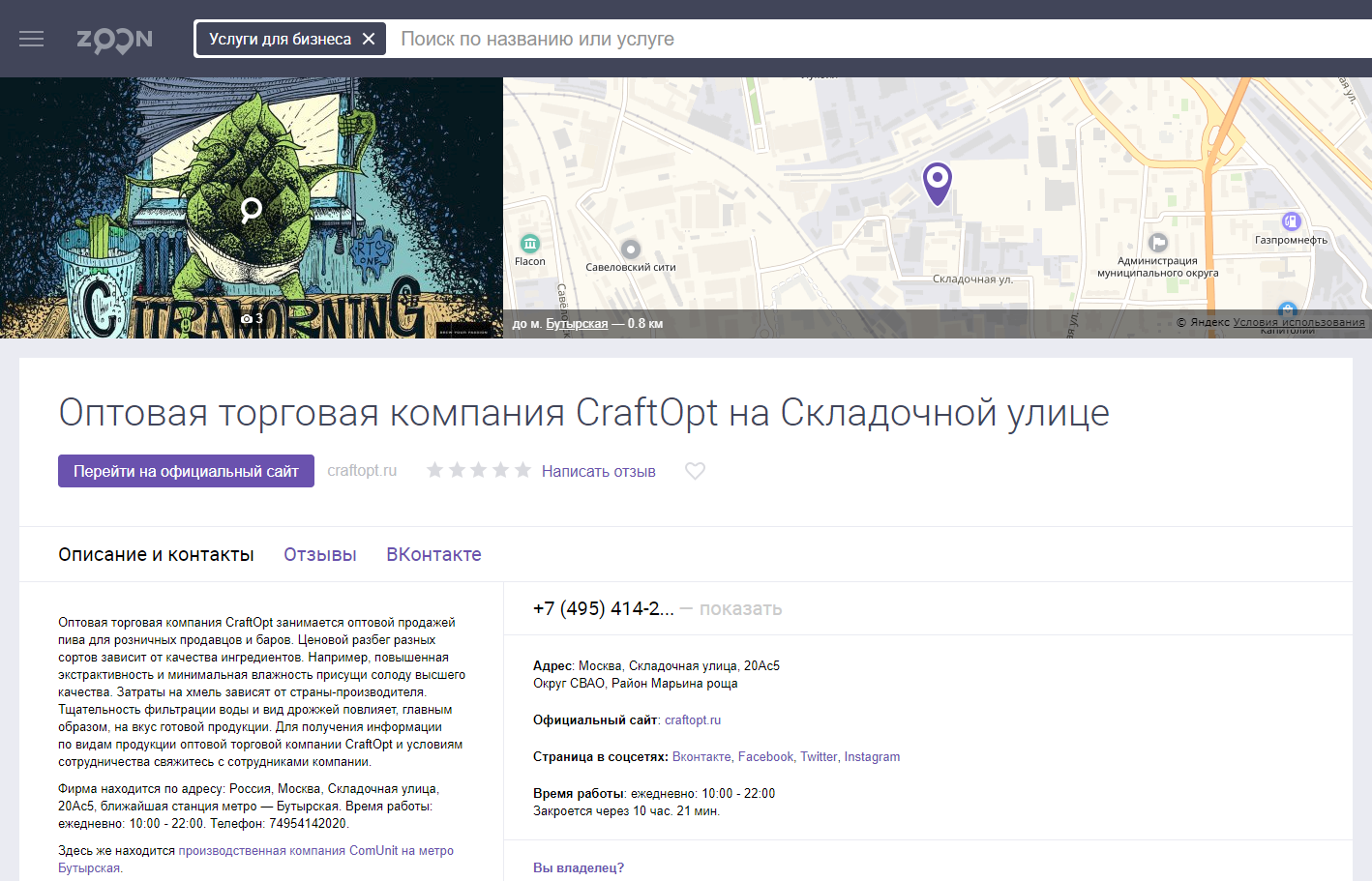Viewport: 1372px width, 881px height.
Task: Click the 'Вы владелец?' link
Action: (x=579, y=867)
